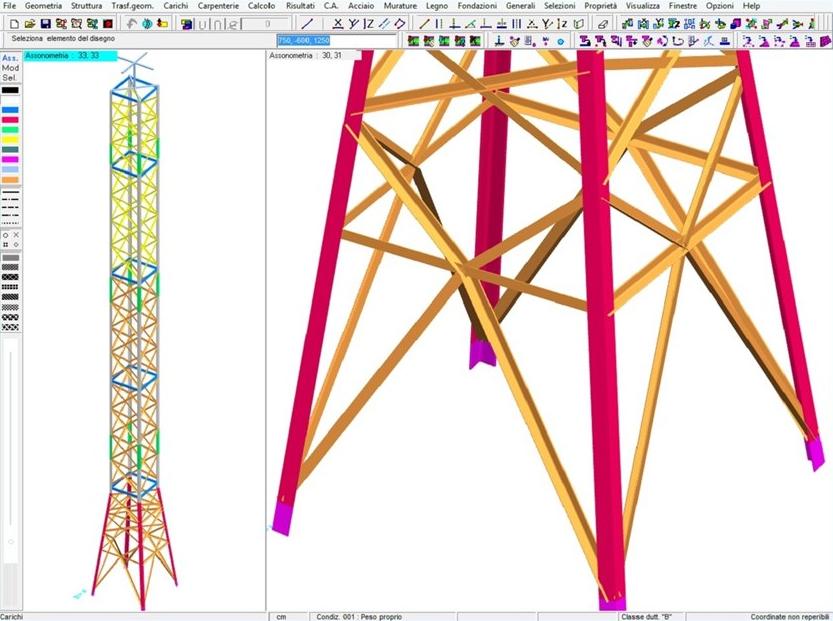The image size is (833, 621).
Task: Expand the Fondazioni menu
Action: (477, 6)
